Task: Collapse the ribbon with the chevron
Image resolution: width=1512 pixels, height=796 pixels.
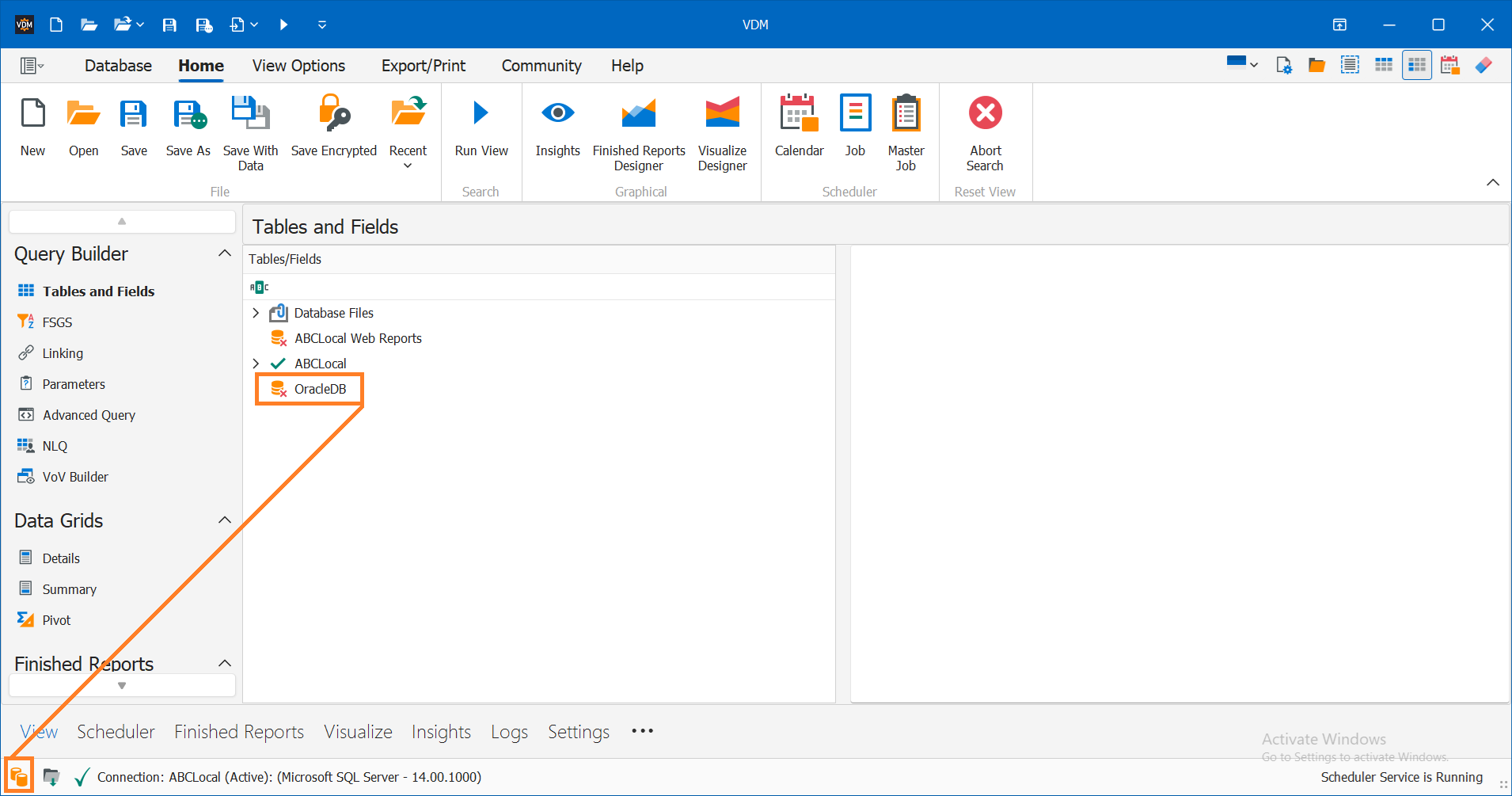Action: click(1492, 182)
